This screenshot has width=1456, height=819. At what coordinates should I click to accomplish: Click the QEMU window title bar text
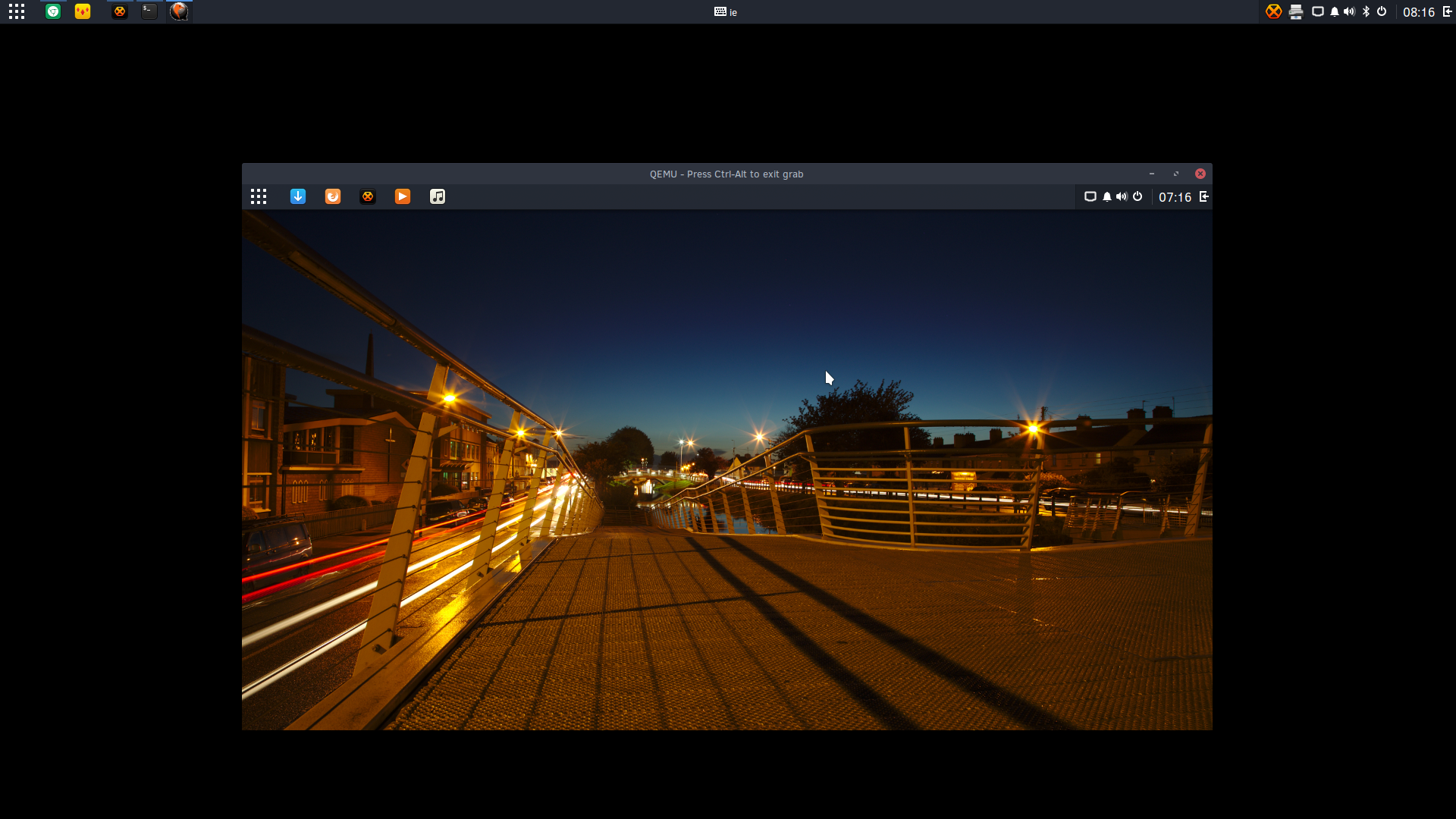[x=726, y=174]
